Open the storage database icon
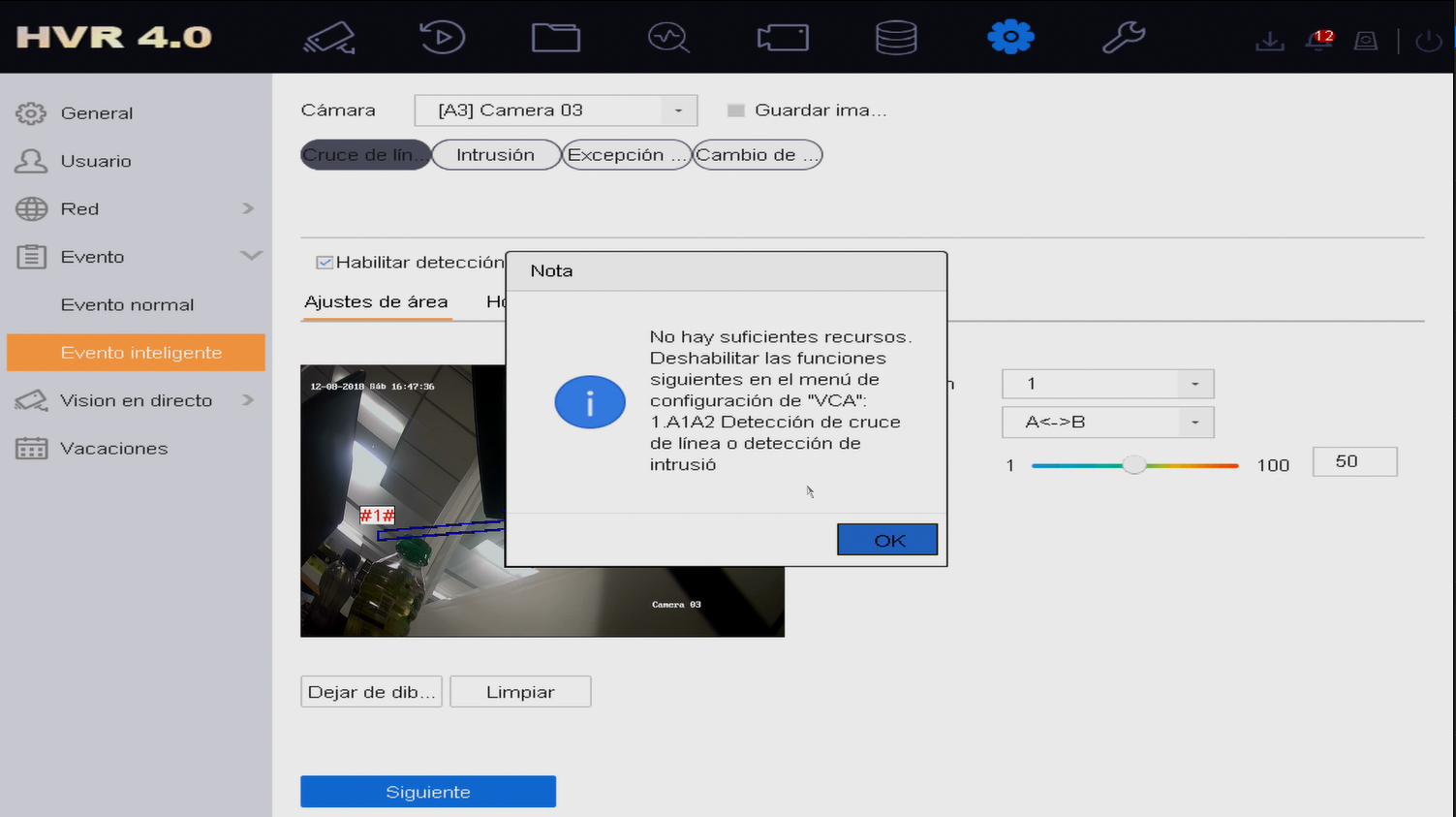Viewport: 1456px width, 817px height. coord(896,38)
